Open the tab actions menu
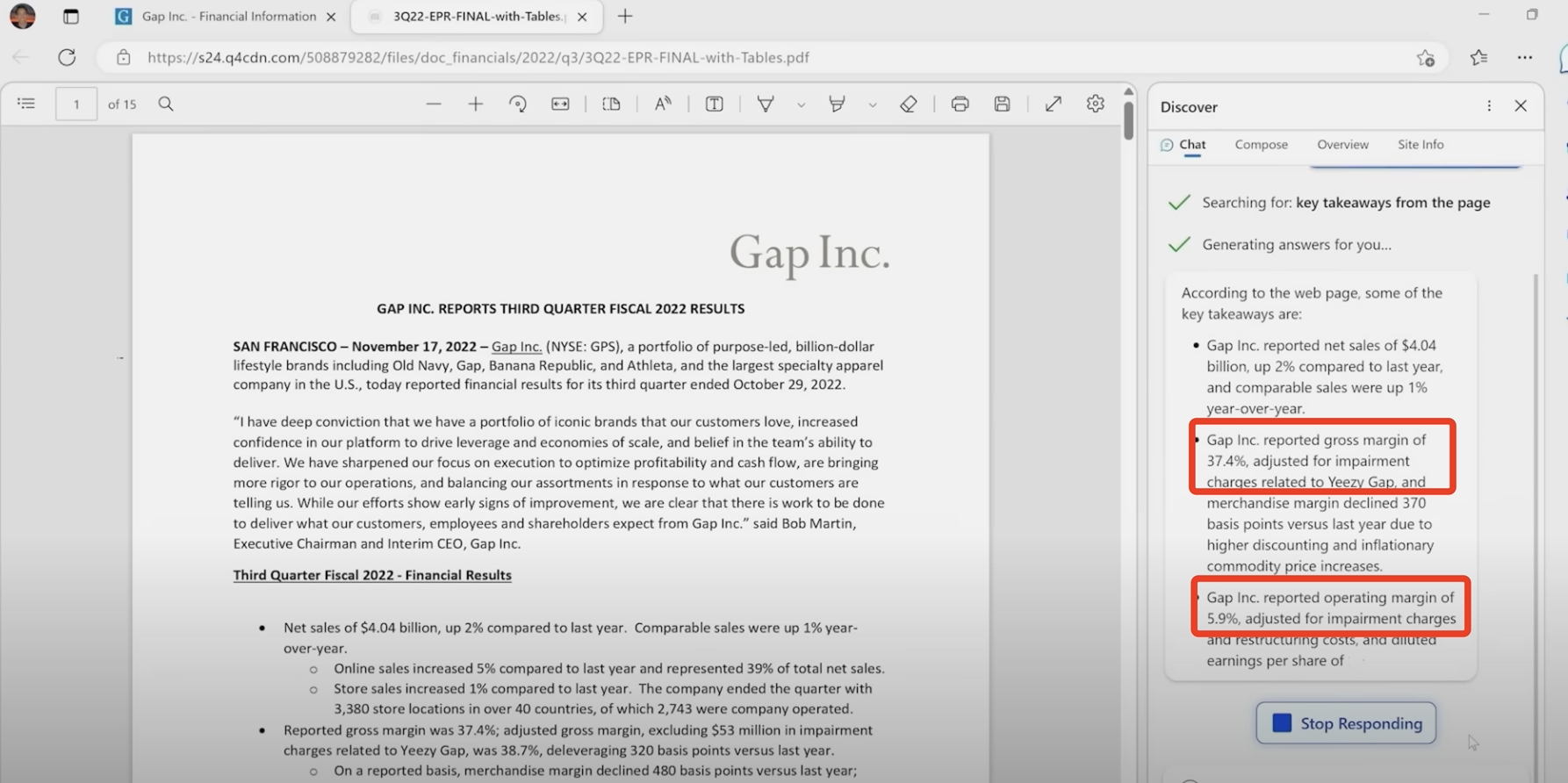 pyautogui.click(x=71, y=16)
